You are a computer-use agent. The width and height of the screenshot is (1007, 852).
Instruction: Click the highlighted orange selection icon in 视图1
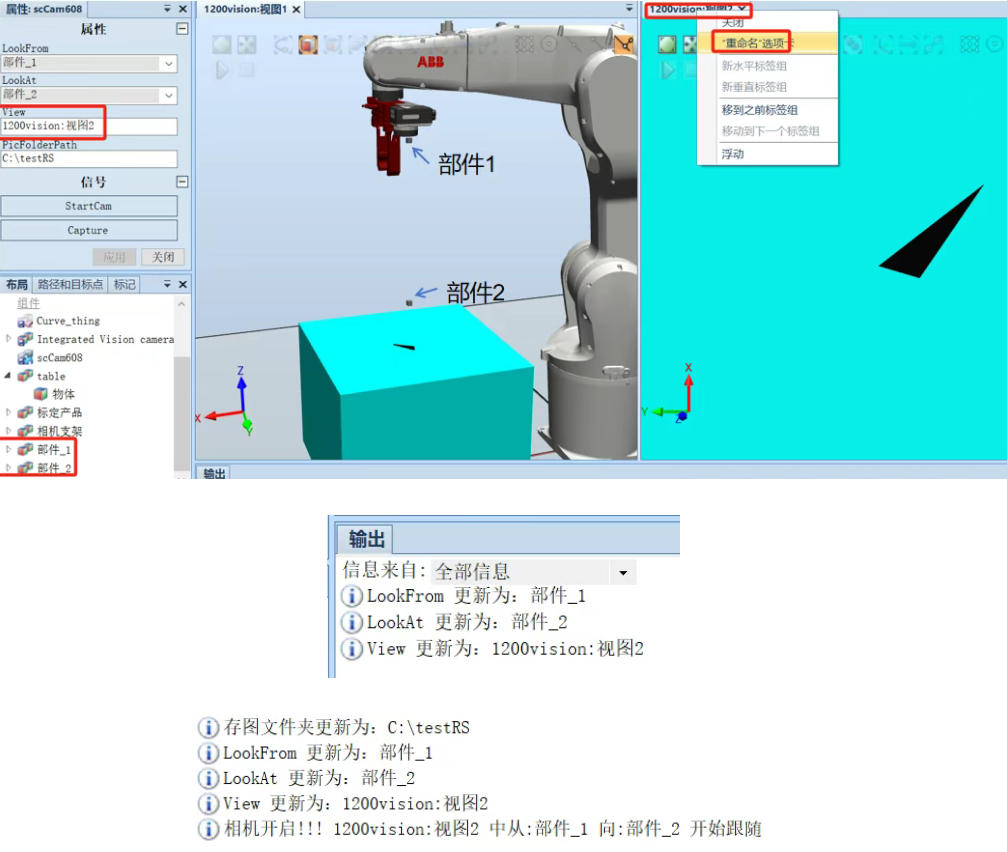pos(308,45)
